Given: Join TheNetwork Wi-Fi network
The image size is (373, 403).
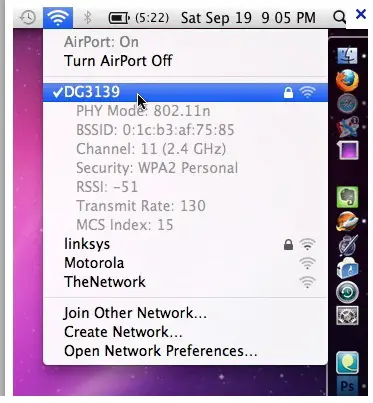Looking at the screenshot, I should tap(185, 282).
